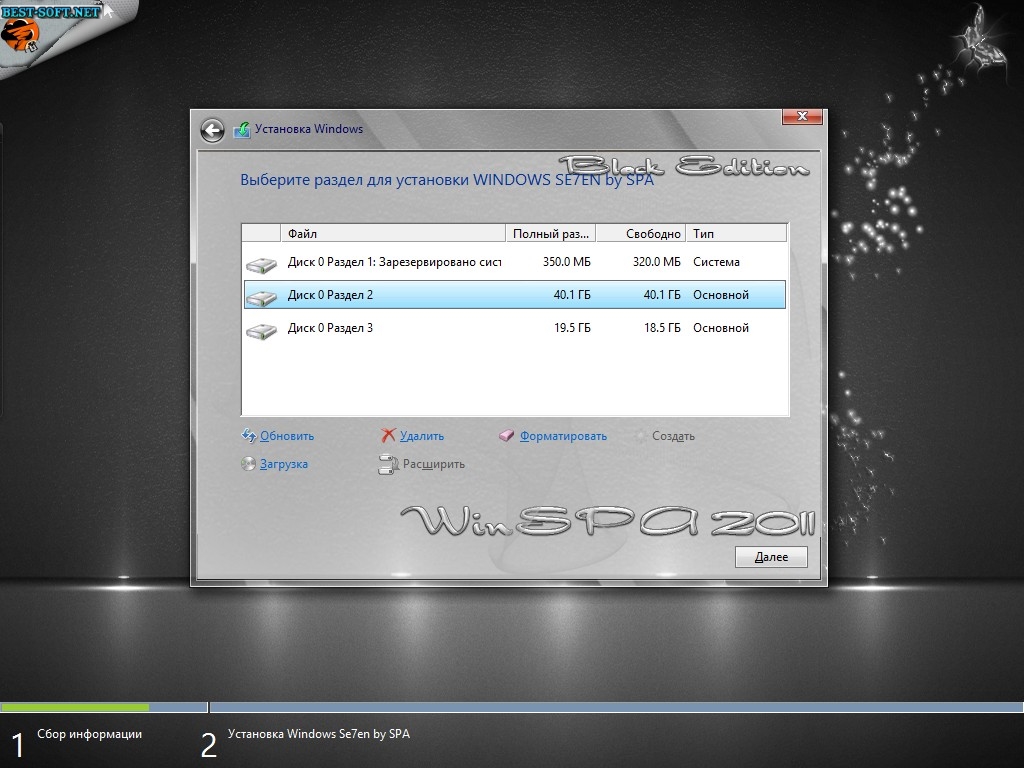Click the 18.5 ГБ free space cell
The image size is (1024, 768).
(662, 328)
